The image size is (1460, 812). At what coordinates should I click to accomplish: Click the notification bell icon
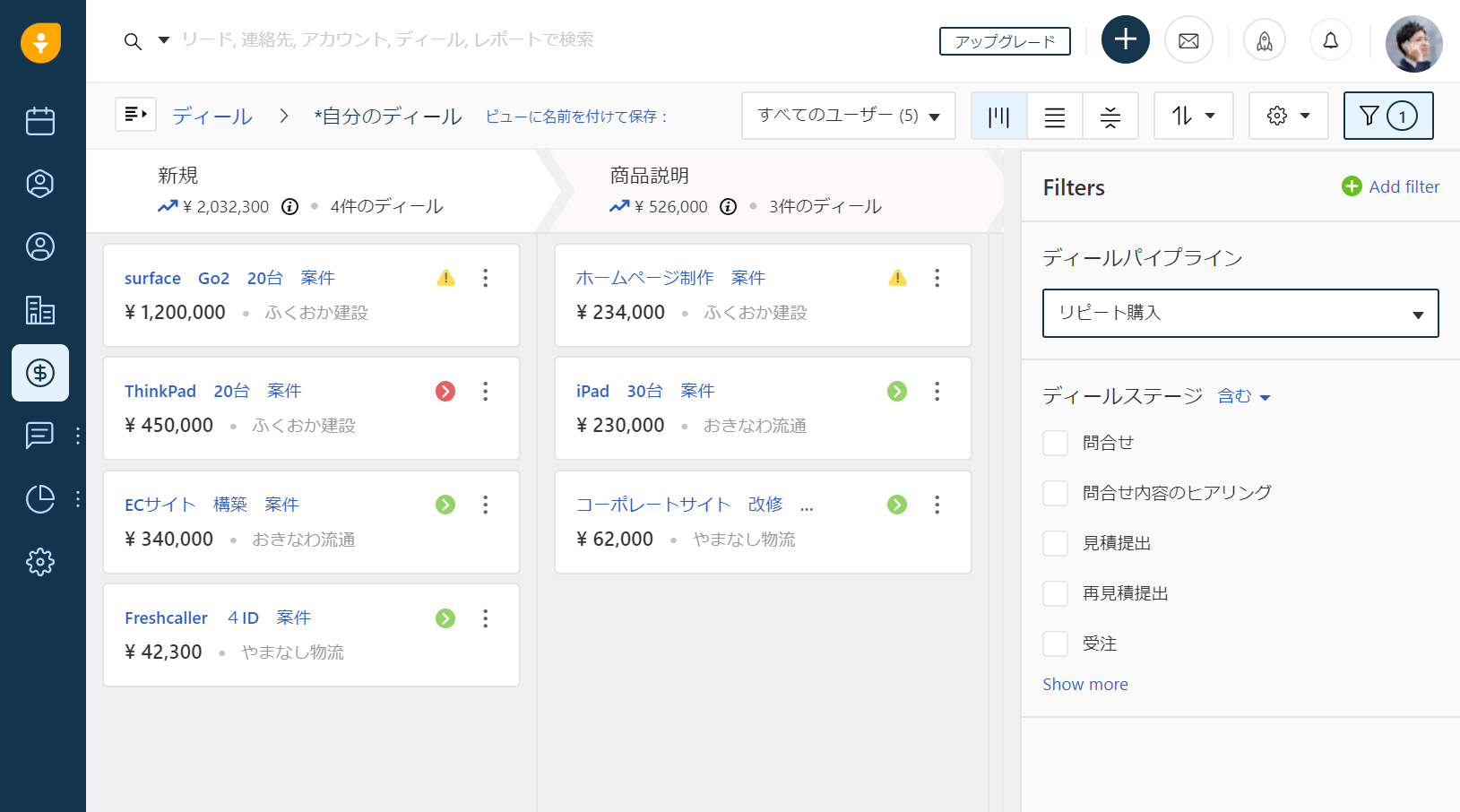point(1330,40)
